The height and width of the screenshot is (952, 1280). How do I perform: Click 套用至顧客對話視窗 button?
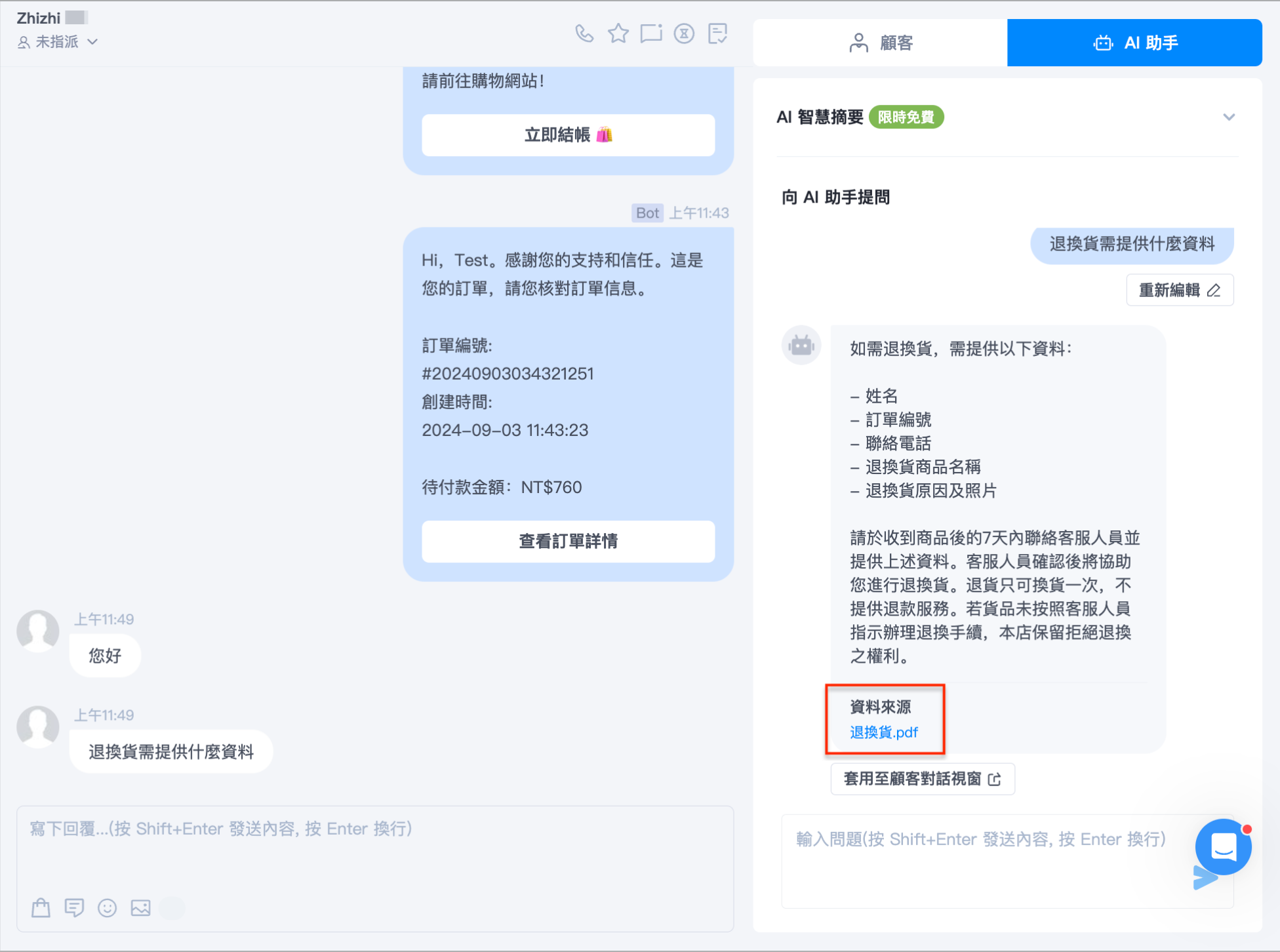pyautogui.click(x=923, y=779)
